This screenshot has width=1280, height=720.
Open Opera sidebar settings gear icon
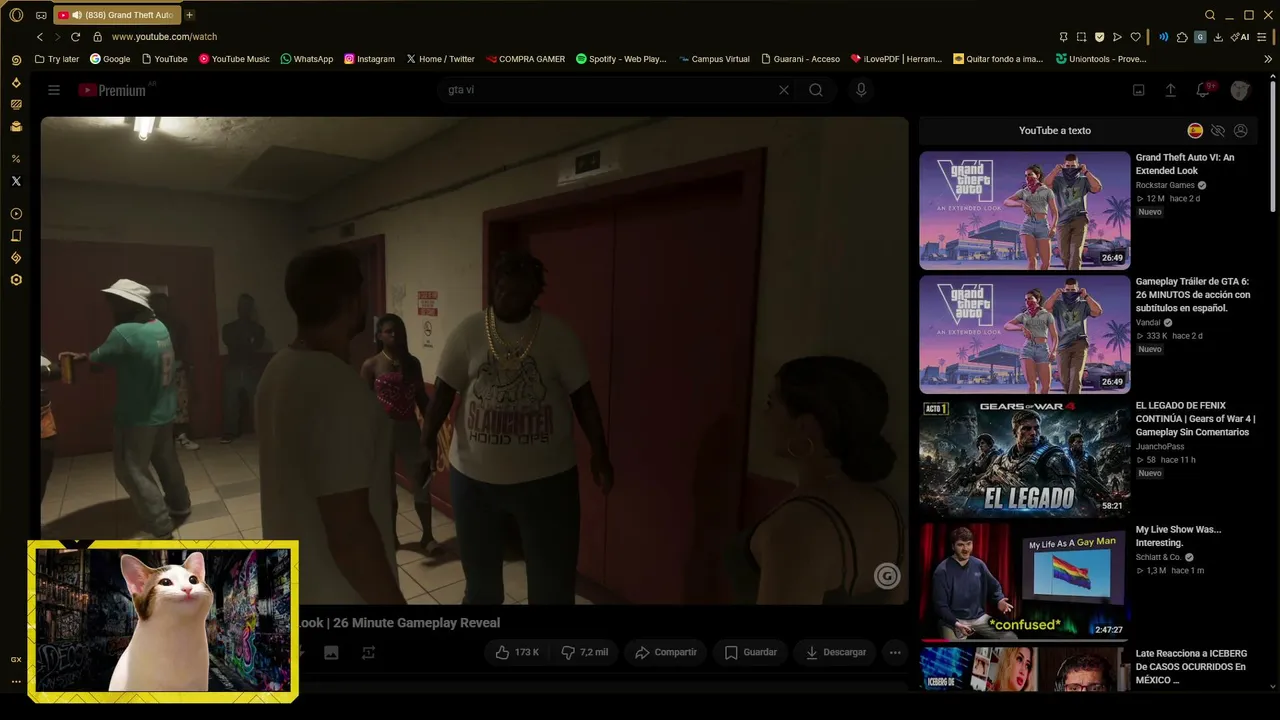click(x=16, y=280)
